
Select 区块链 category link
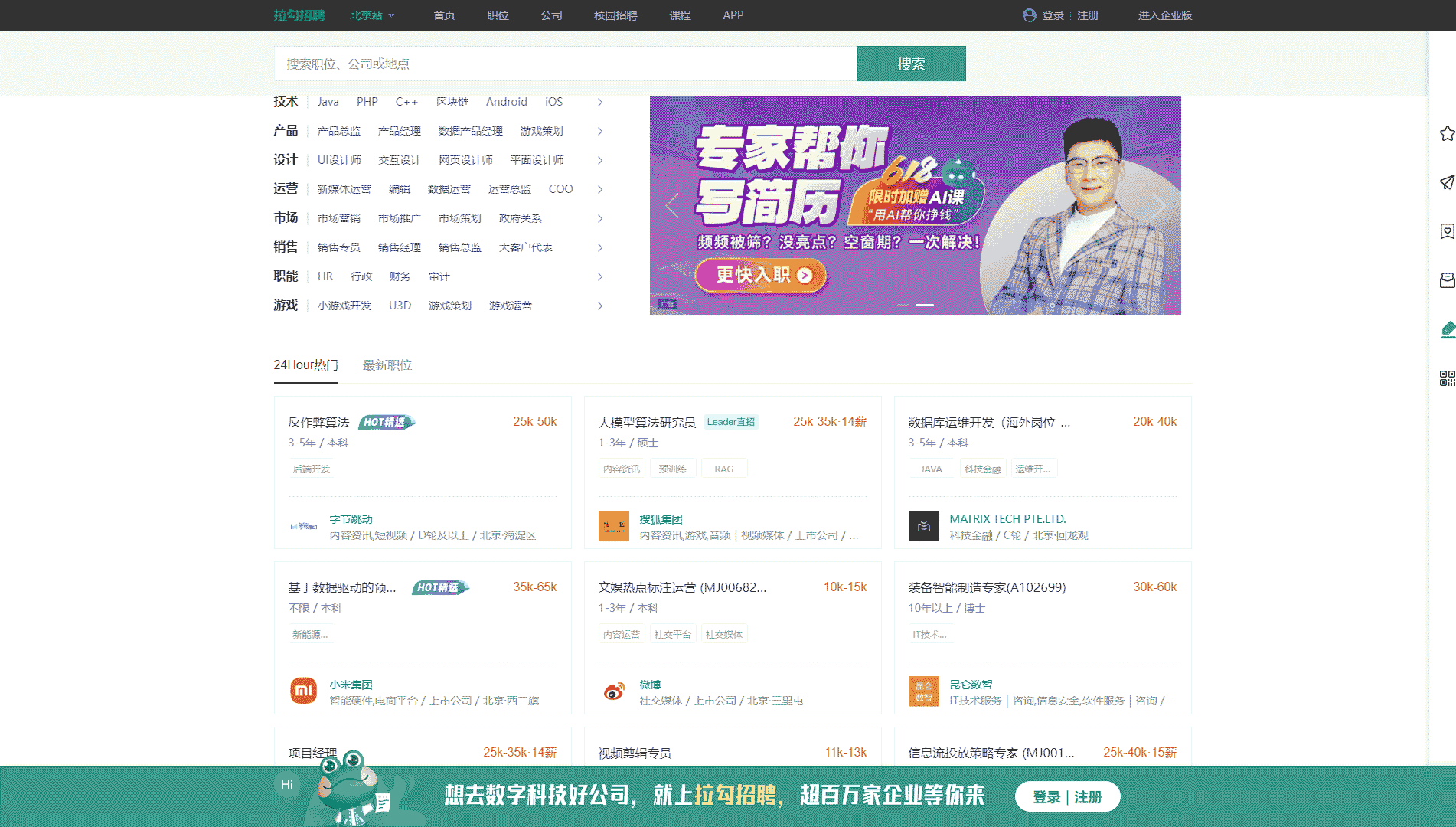point(452,102)
